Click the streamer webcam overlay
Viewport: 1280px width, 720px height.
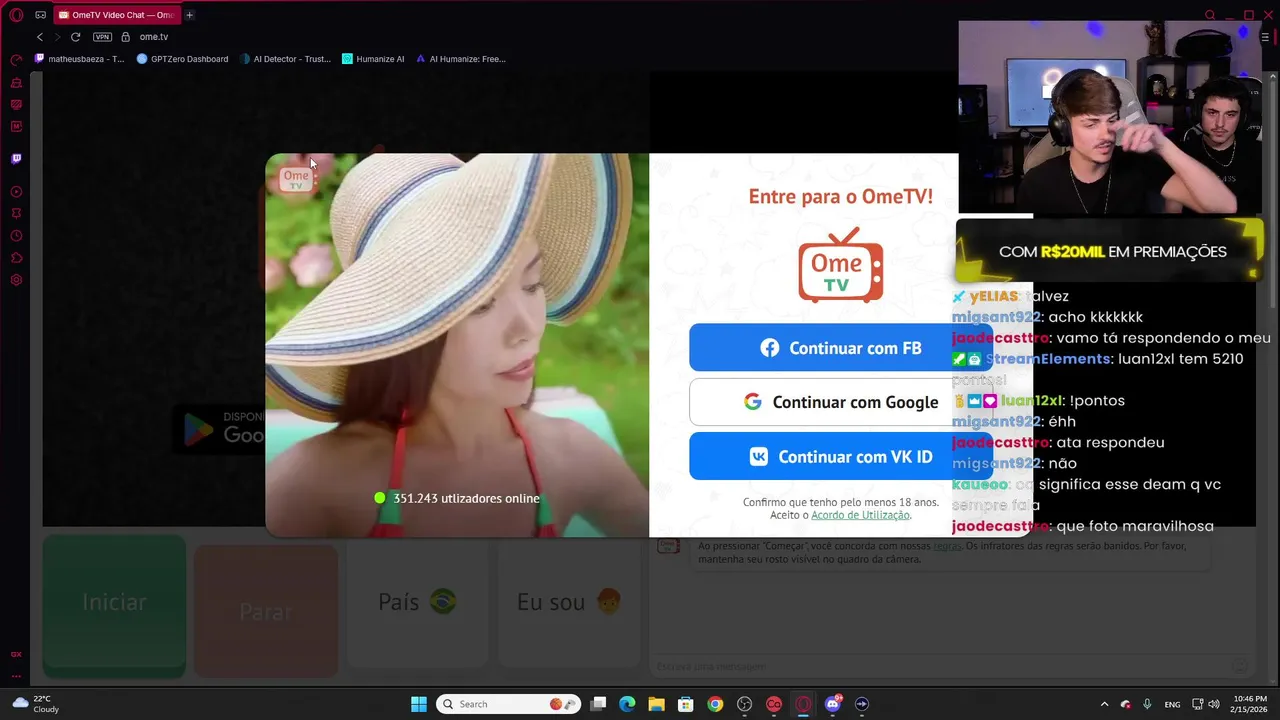coord(1110,118)
